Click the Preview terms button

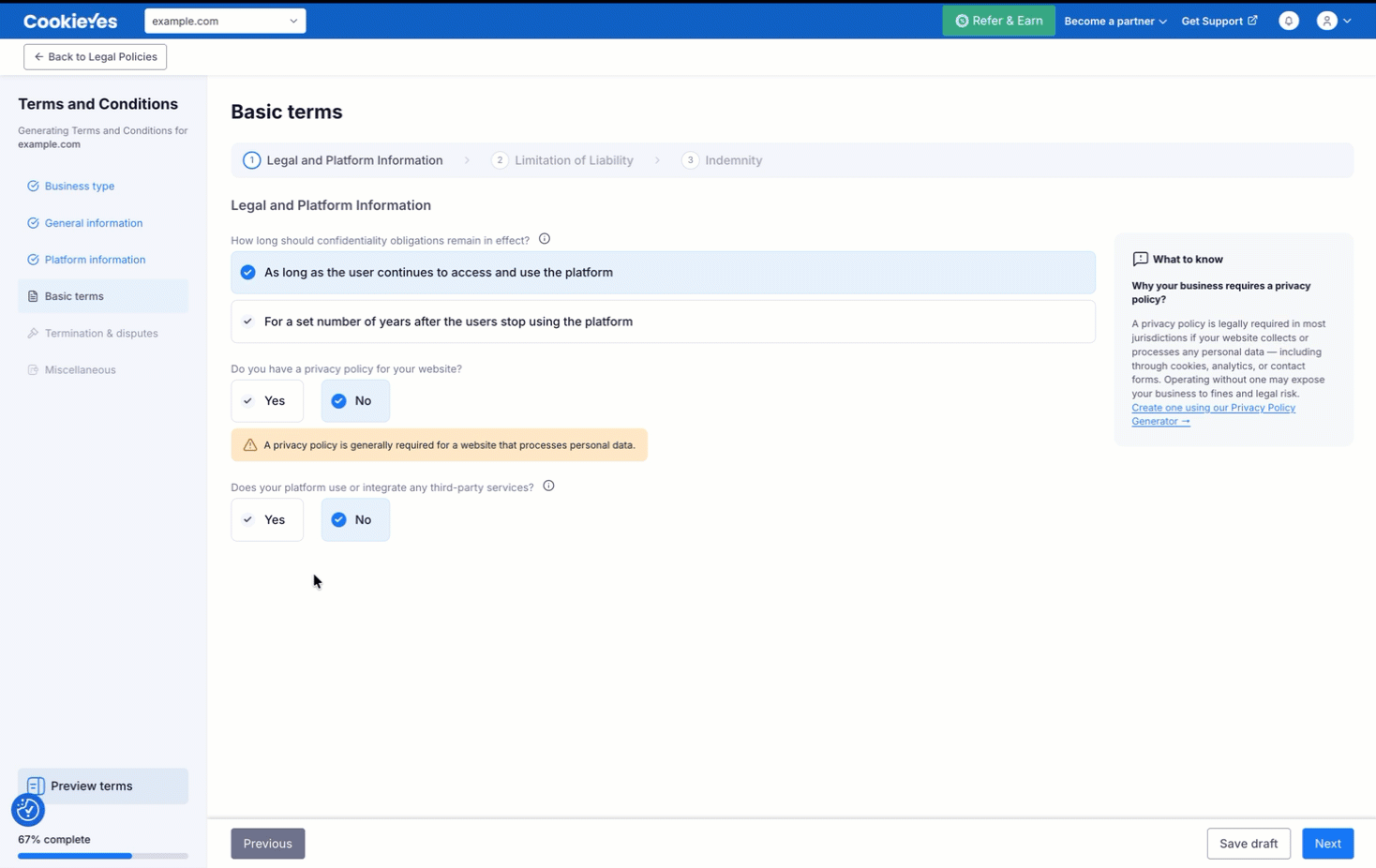pos(102,786)
